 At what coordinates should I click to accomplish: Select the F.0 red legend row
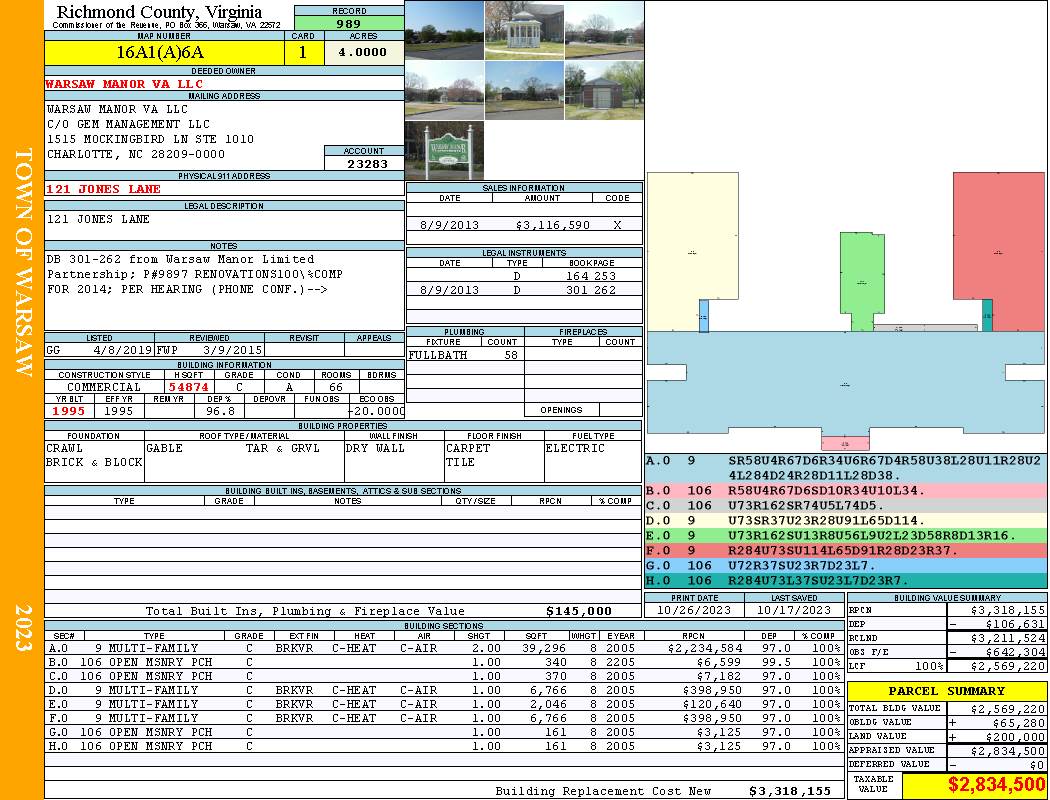point(845,550)
